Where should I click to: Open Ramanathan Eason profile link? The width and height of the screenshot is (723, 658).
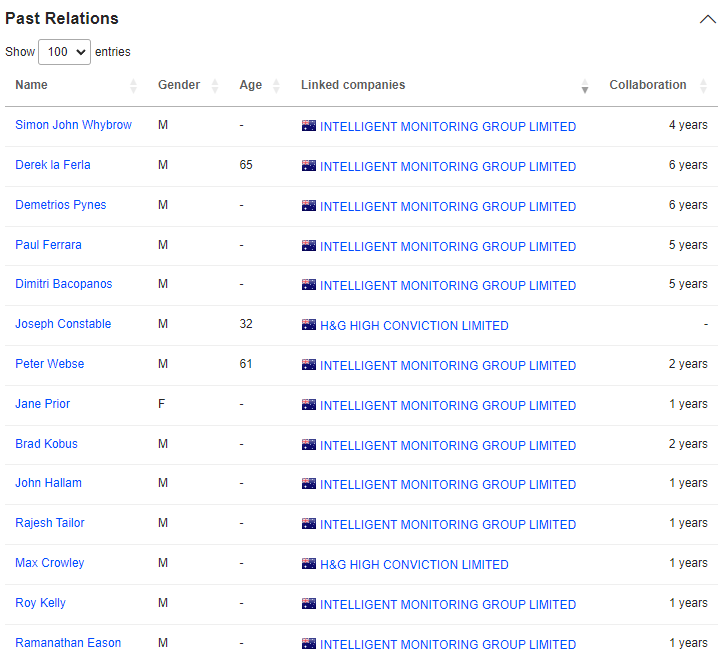[68, 643]
